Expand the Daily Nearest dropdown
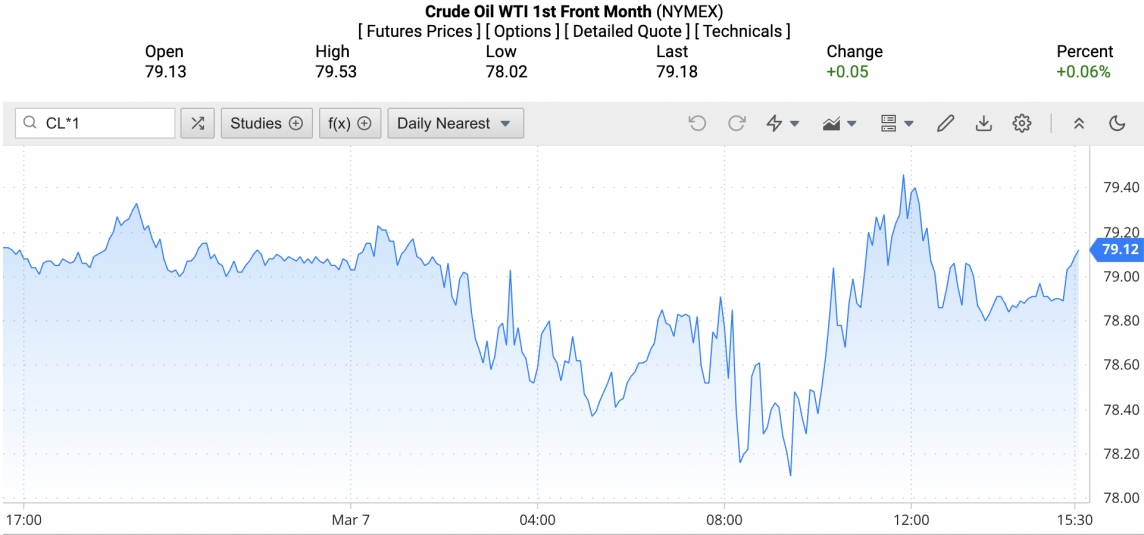This screenshot has width=1144, height=535. tap(455, 123)
